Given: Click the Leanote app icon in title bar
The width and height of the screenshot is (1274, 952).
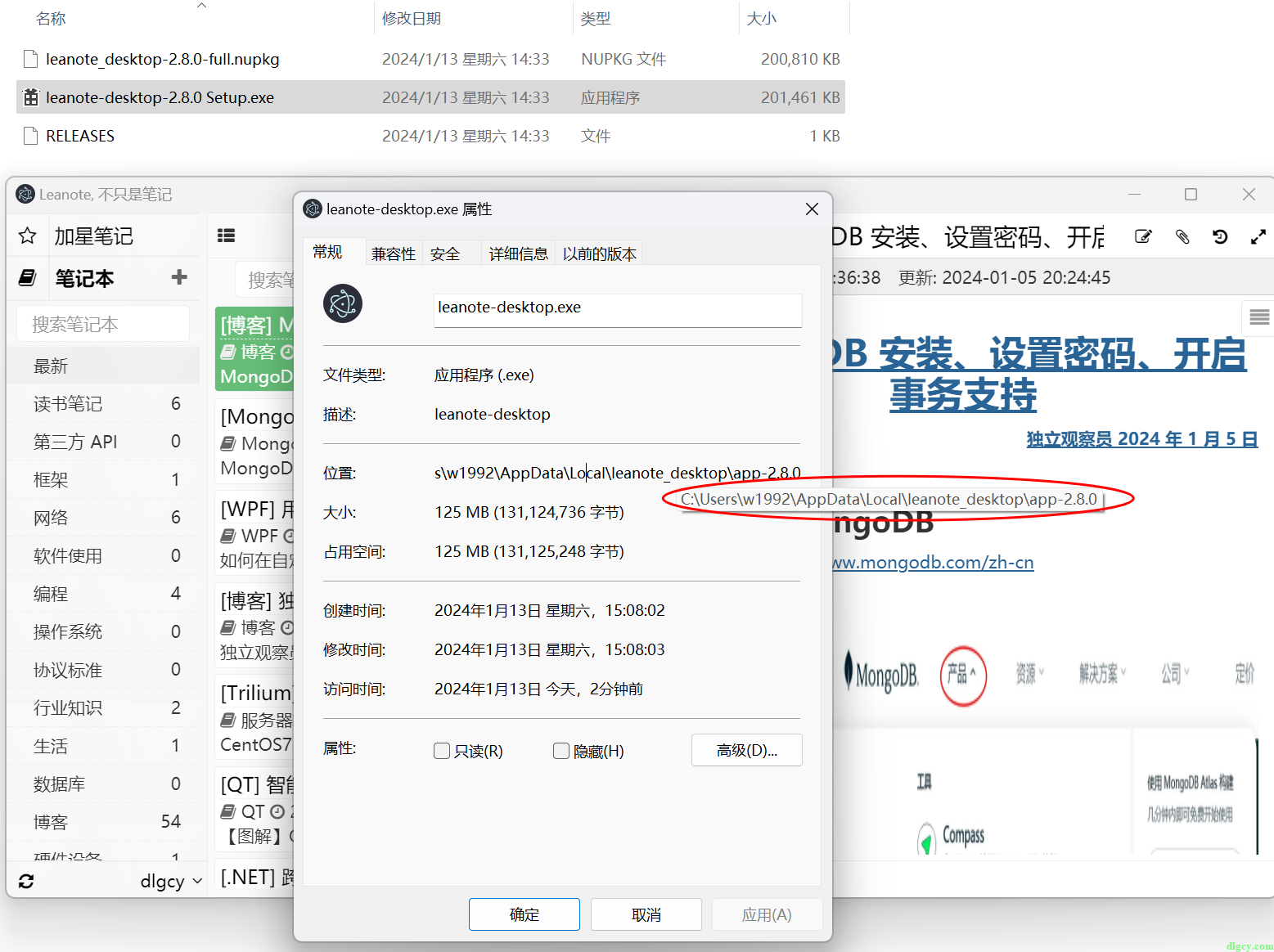Looking at the screenshot, I should point(25,194).
